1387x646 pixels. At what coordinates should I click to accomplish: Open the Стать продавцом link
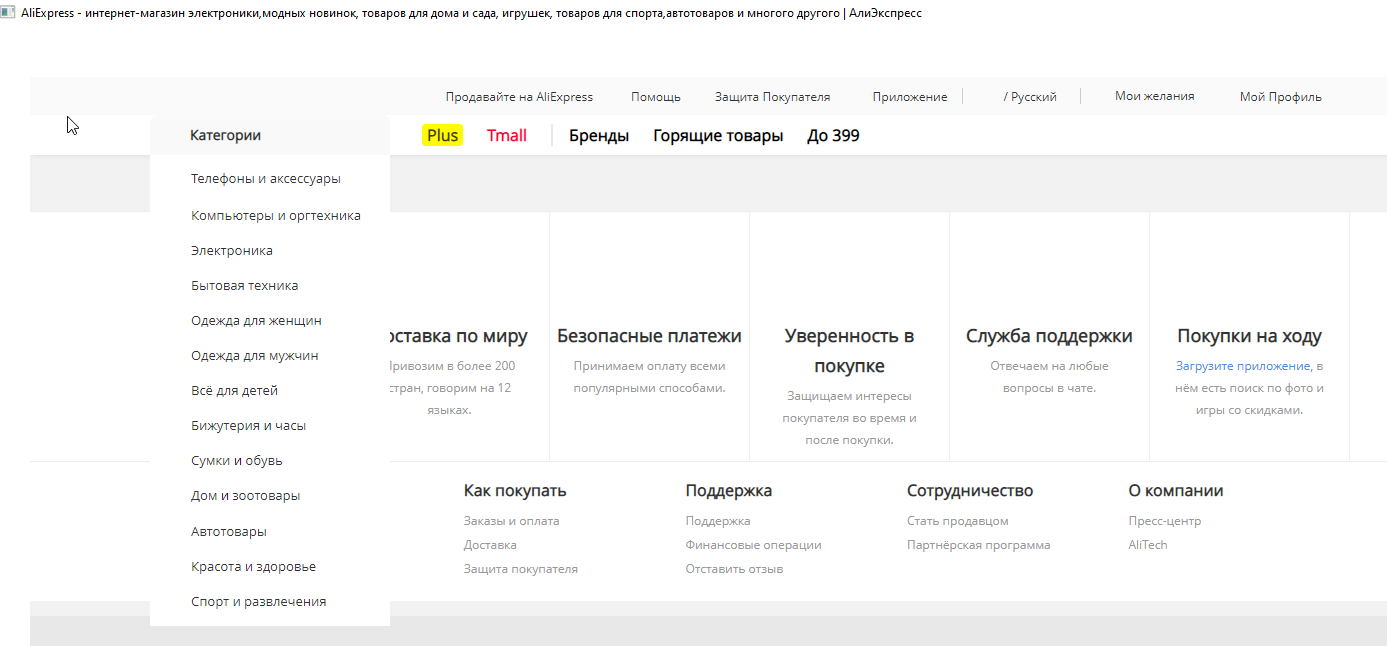pyautogui.click(x=958, y=521)
